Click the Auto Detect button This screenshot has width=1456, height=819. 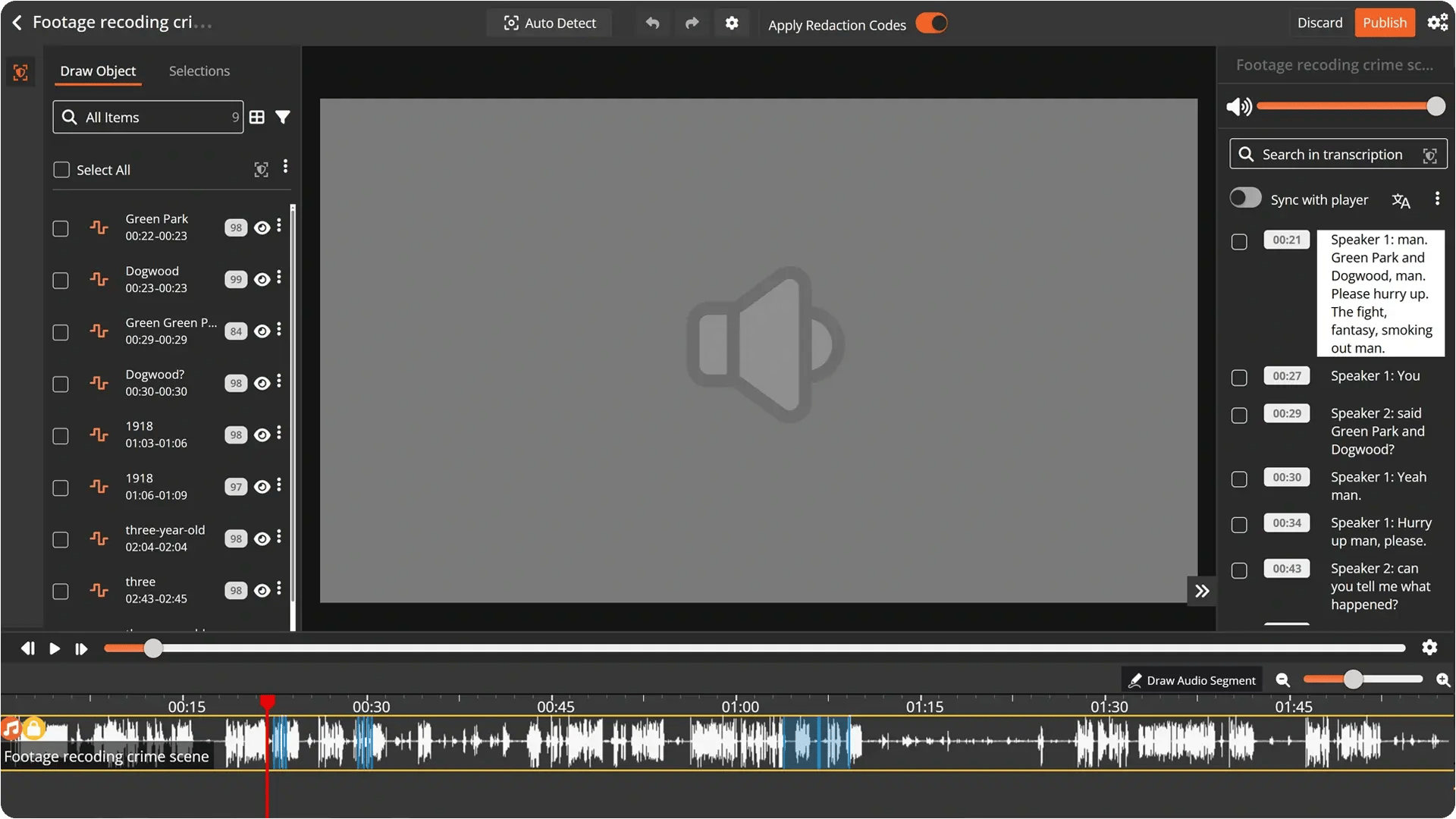pyautogui.click(x=550, y=24)
